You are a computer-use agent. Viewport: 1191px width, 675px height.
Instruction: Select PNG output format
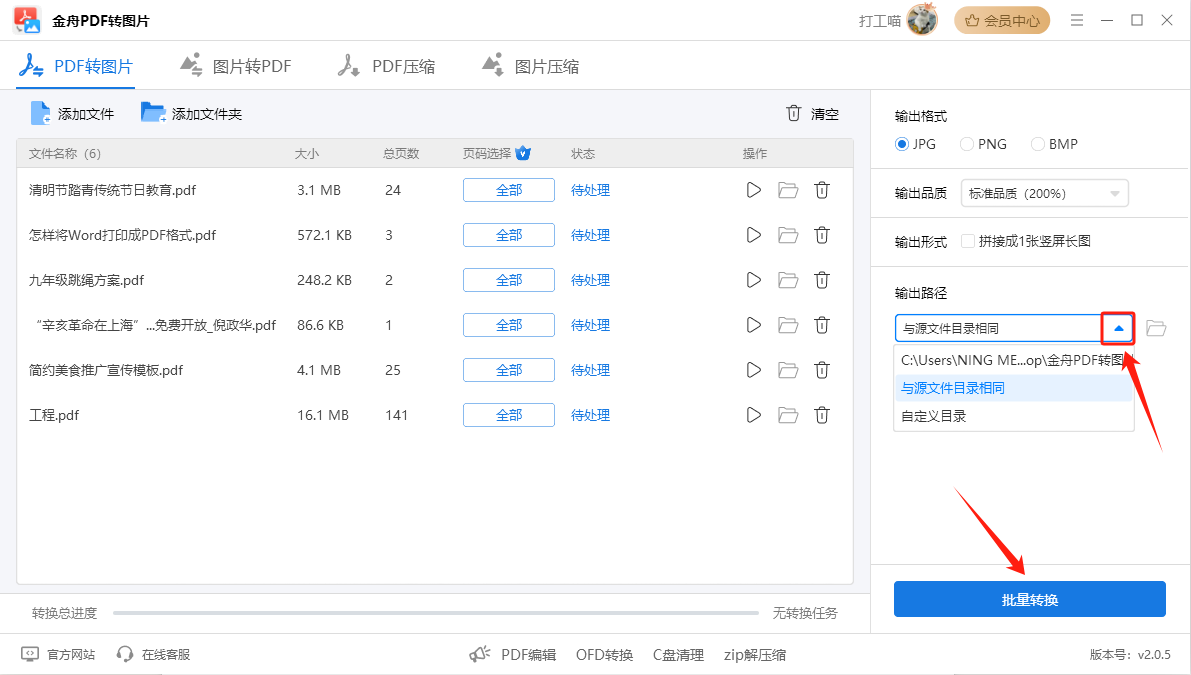[x=984, y=144]
